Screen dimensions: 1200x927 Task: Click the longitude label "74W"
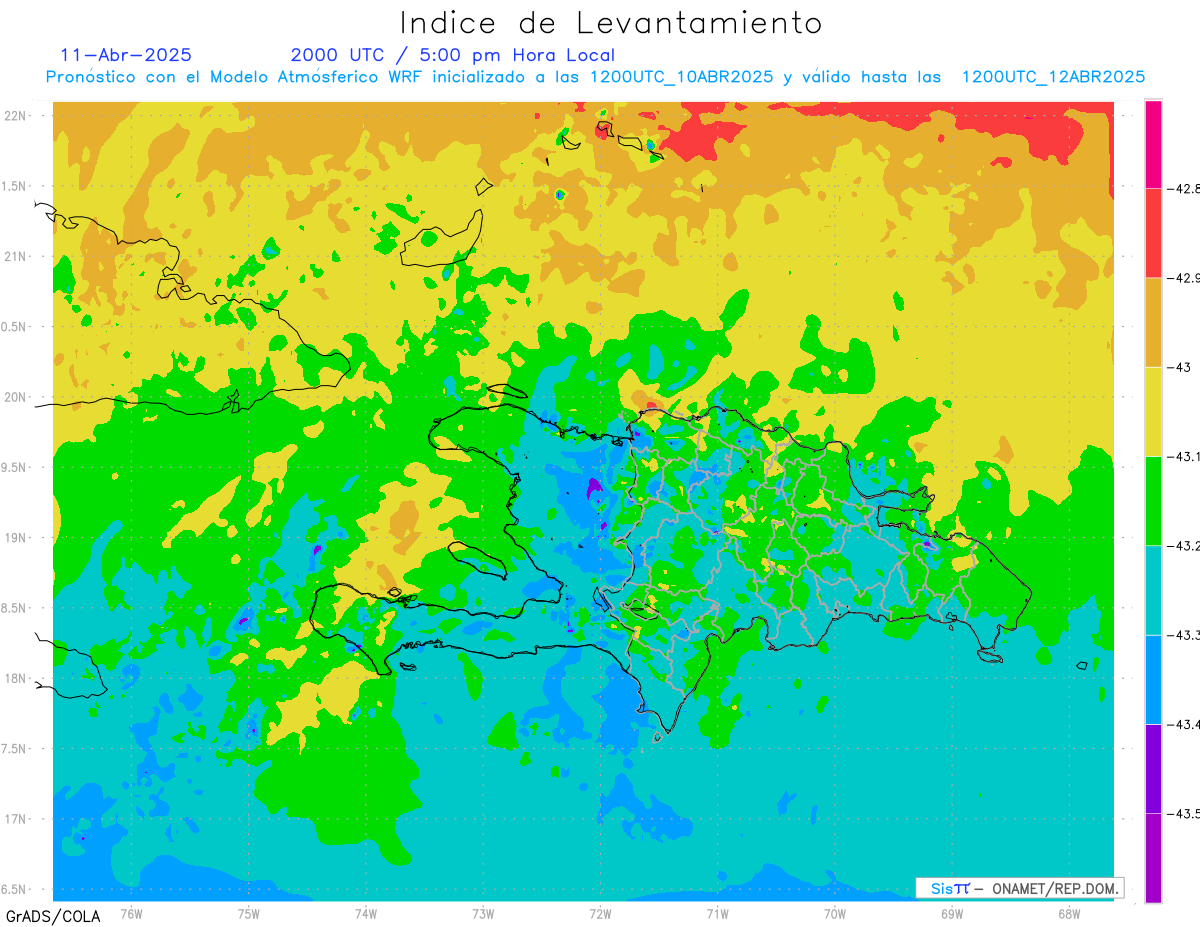[x=366, y=914]
